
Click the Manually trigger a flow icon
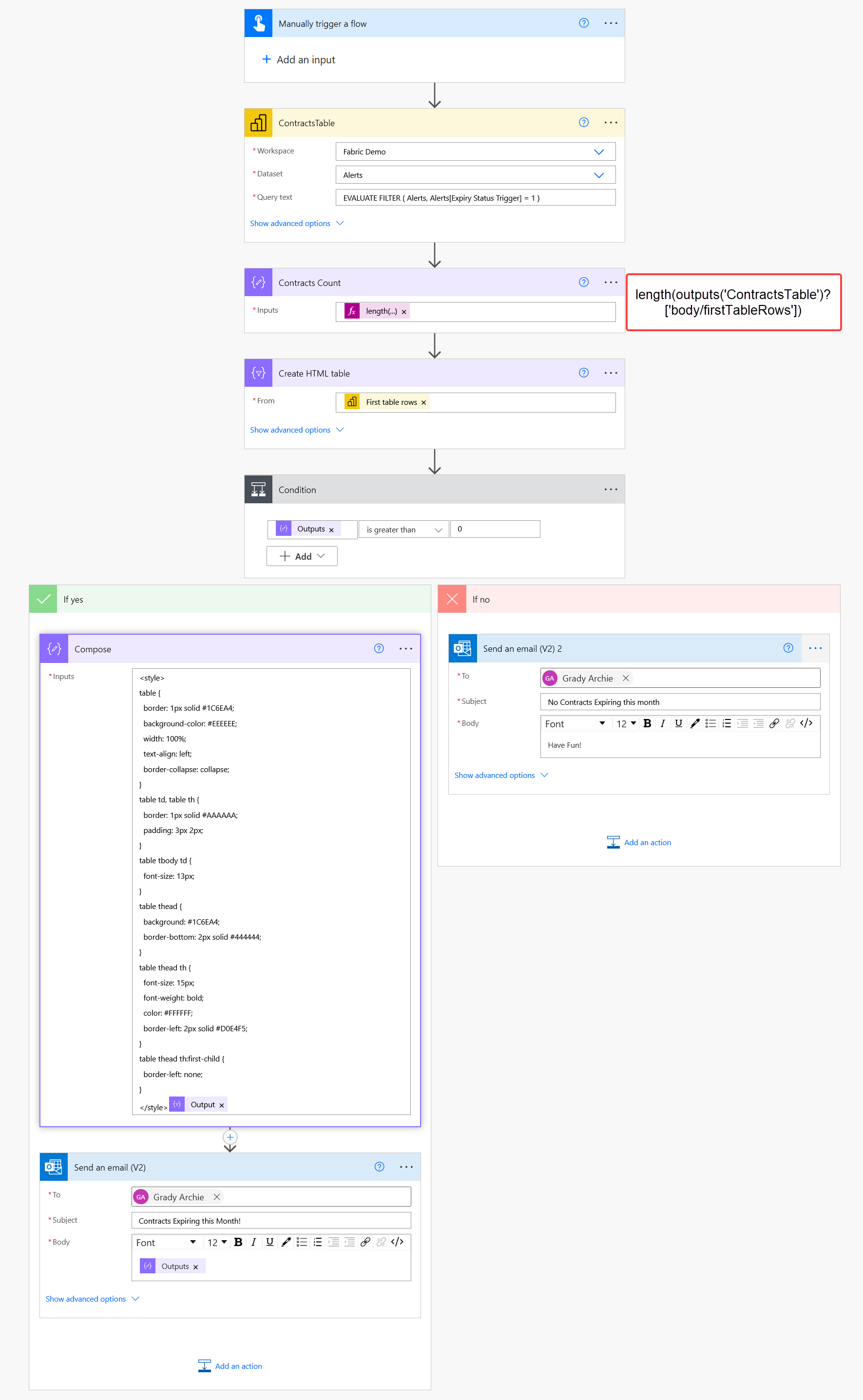[259, 23]
